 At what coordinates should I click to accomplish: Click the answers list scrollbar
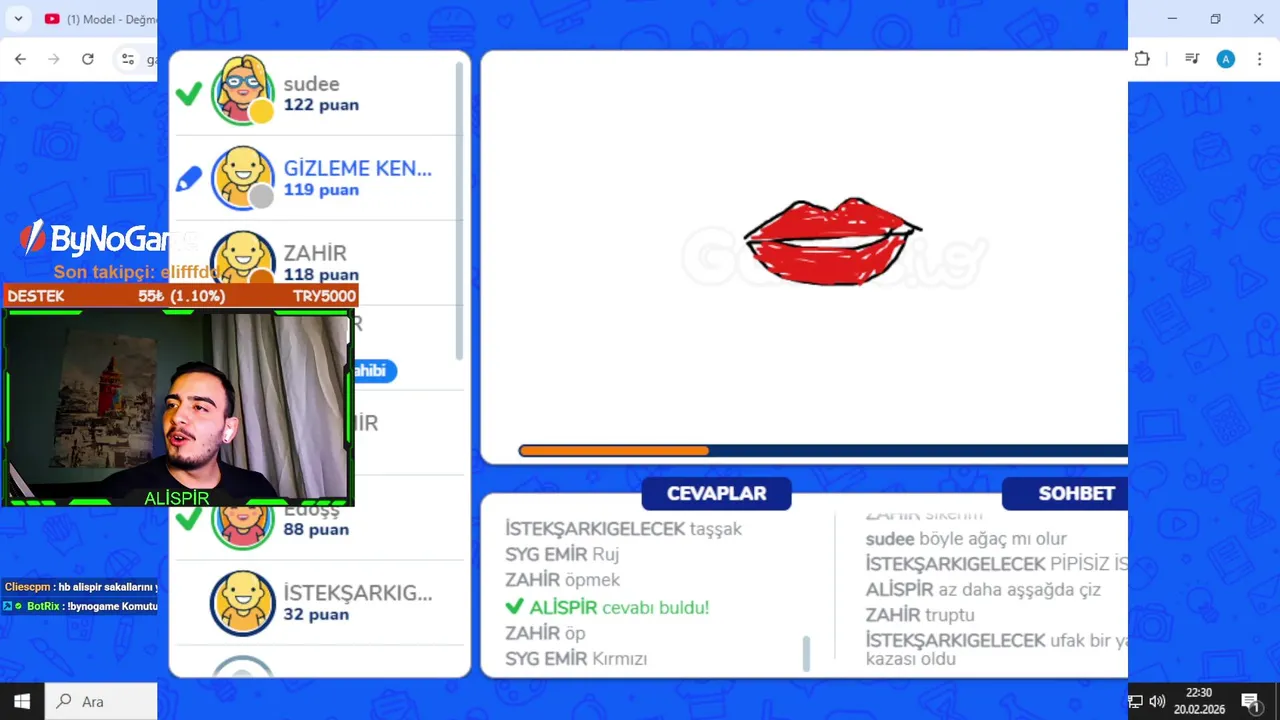[x=806, y=653]
